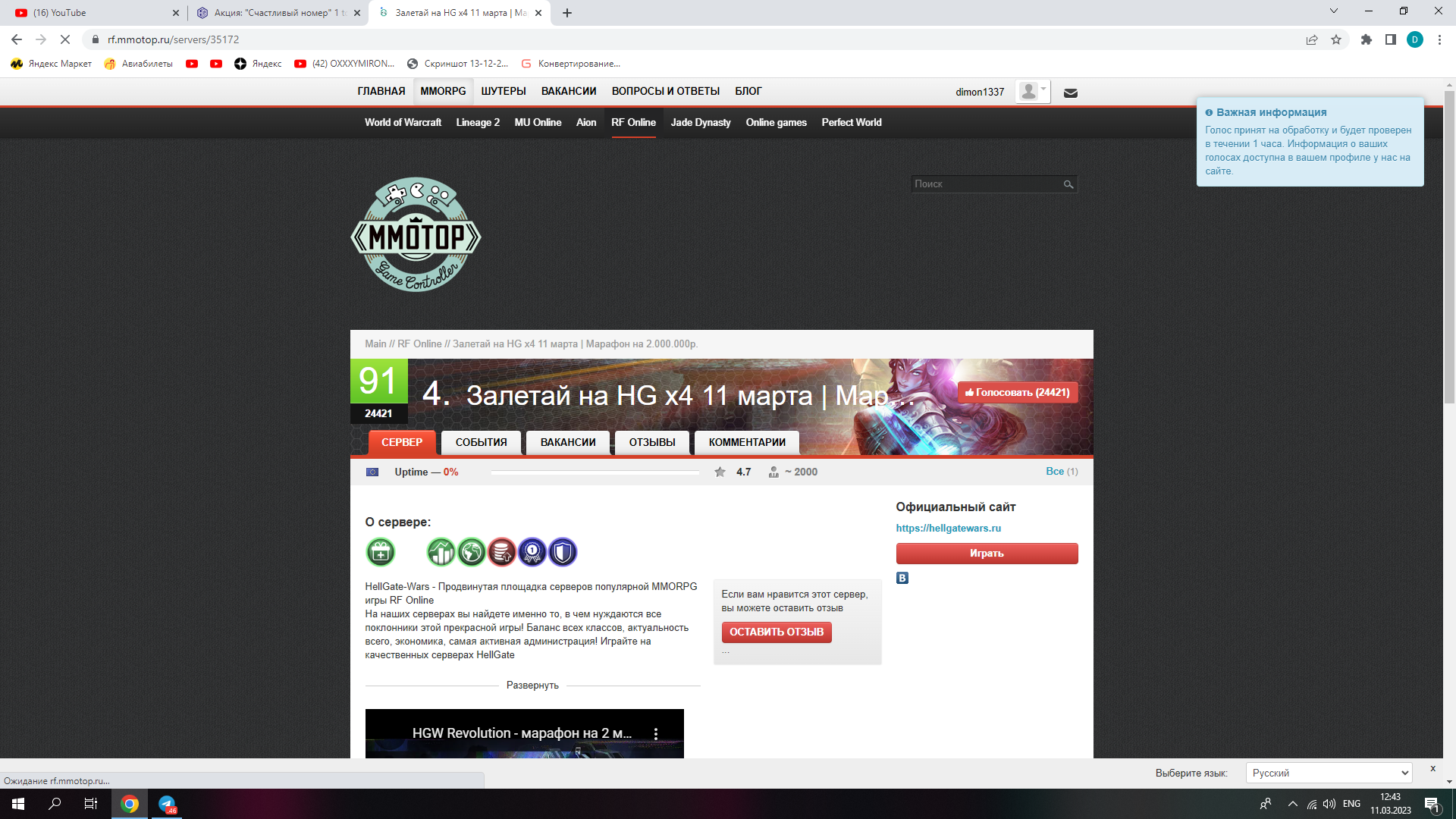1456x819 pixels.
Task: Open Windows Start menu
Action: (x=18, y=804)
